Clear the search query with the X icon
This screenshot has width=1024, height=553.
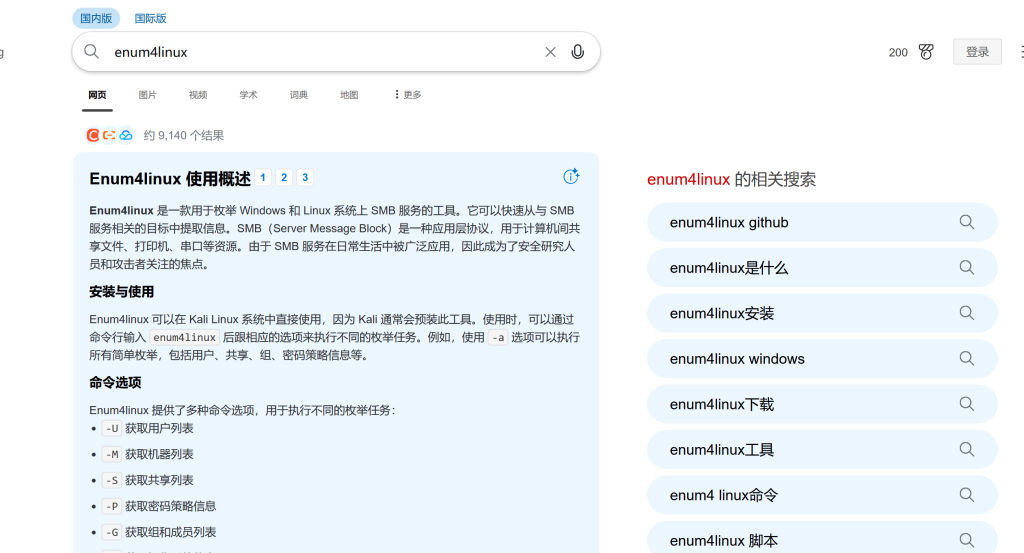click(x=550, y=52)
